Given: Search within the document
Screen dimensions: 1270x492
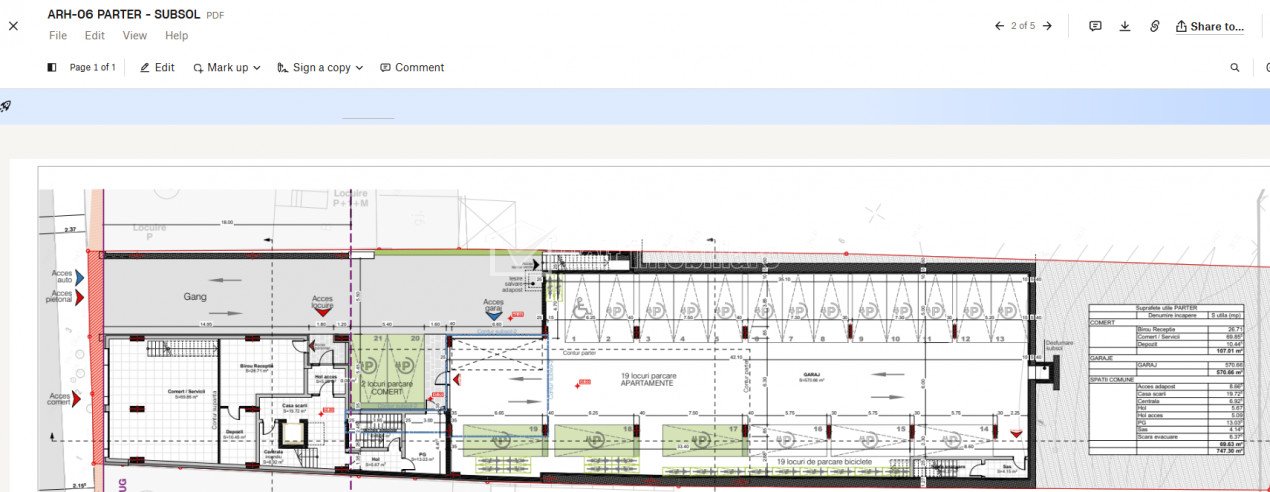Looking at the screenshot, I should (x=1235, y=68).
